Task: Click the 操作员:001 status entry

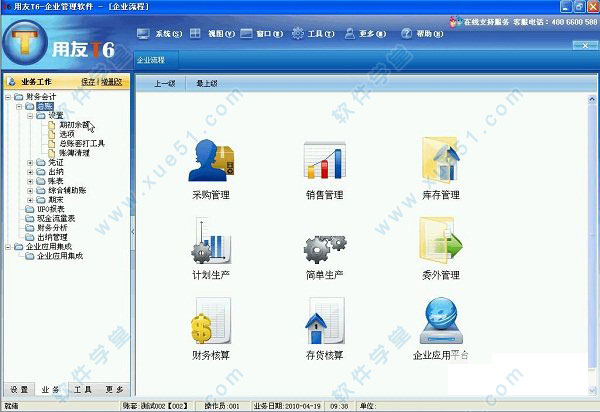Action: coord(222,406)
